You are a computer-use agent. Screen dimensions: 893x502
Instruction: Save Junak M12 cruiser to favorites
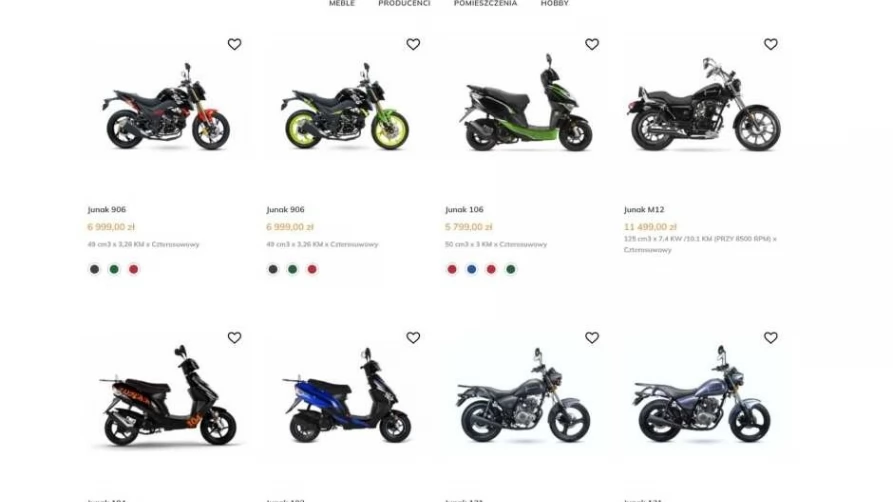tap(771, 44)
